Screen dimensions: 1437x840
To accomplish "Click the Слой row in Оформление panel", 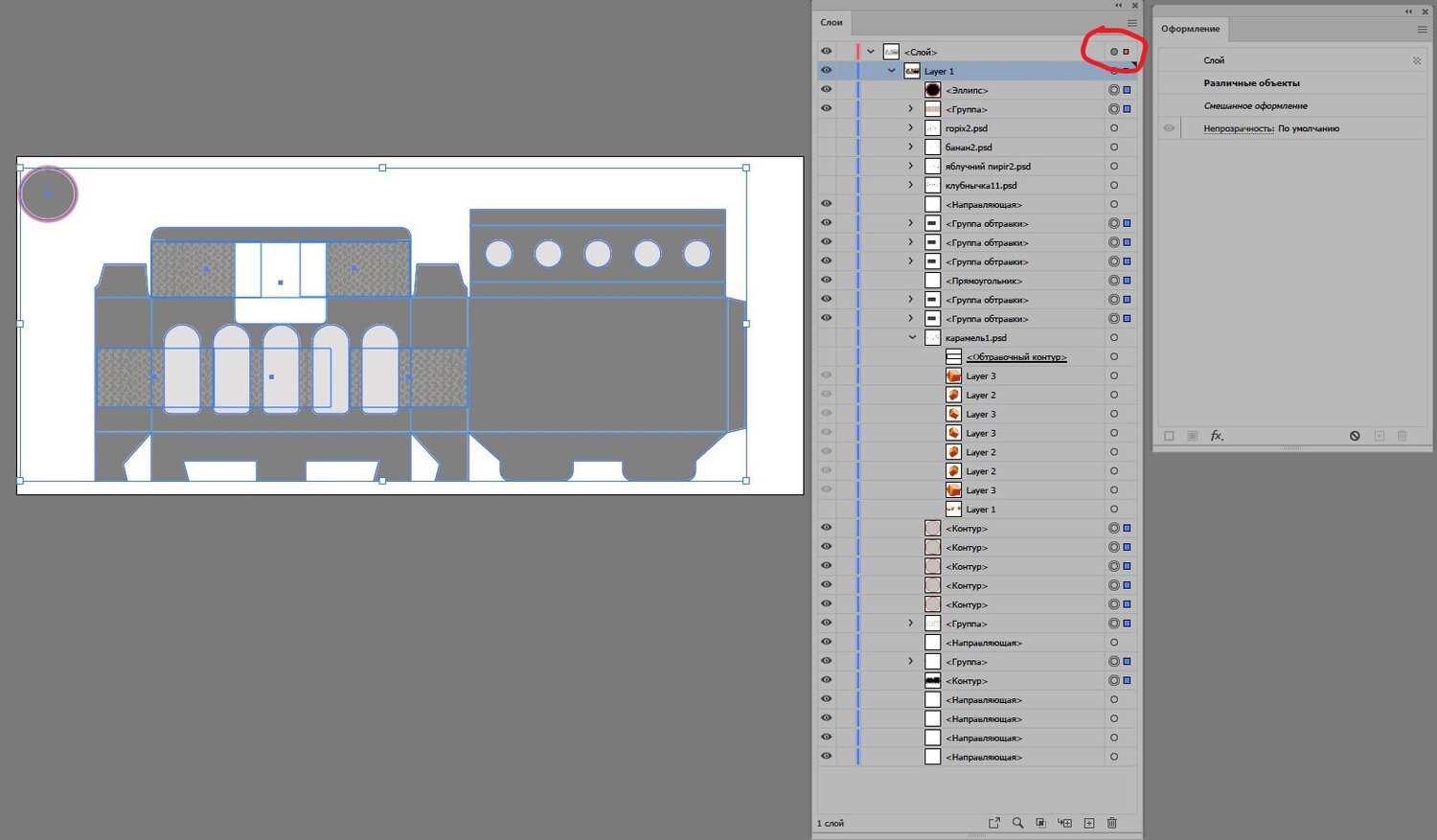I will click(1292, 60).
